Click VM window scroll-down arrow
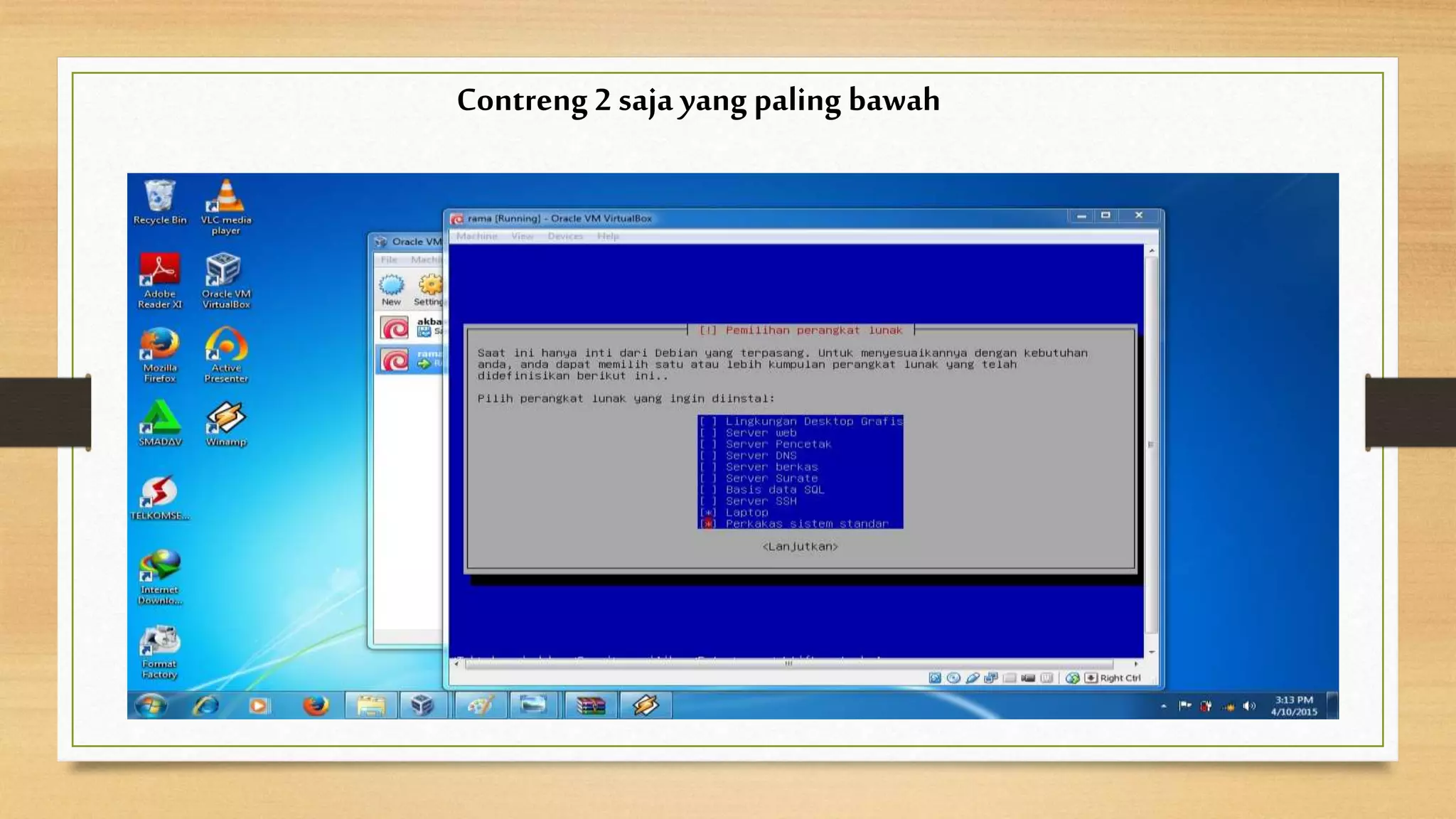This screenshot has height=819, width=1456. point(1152,652)
